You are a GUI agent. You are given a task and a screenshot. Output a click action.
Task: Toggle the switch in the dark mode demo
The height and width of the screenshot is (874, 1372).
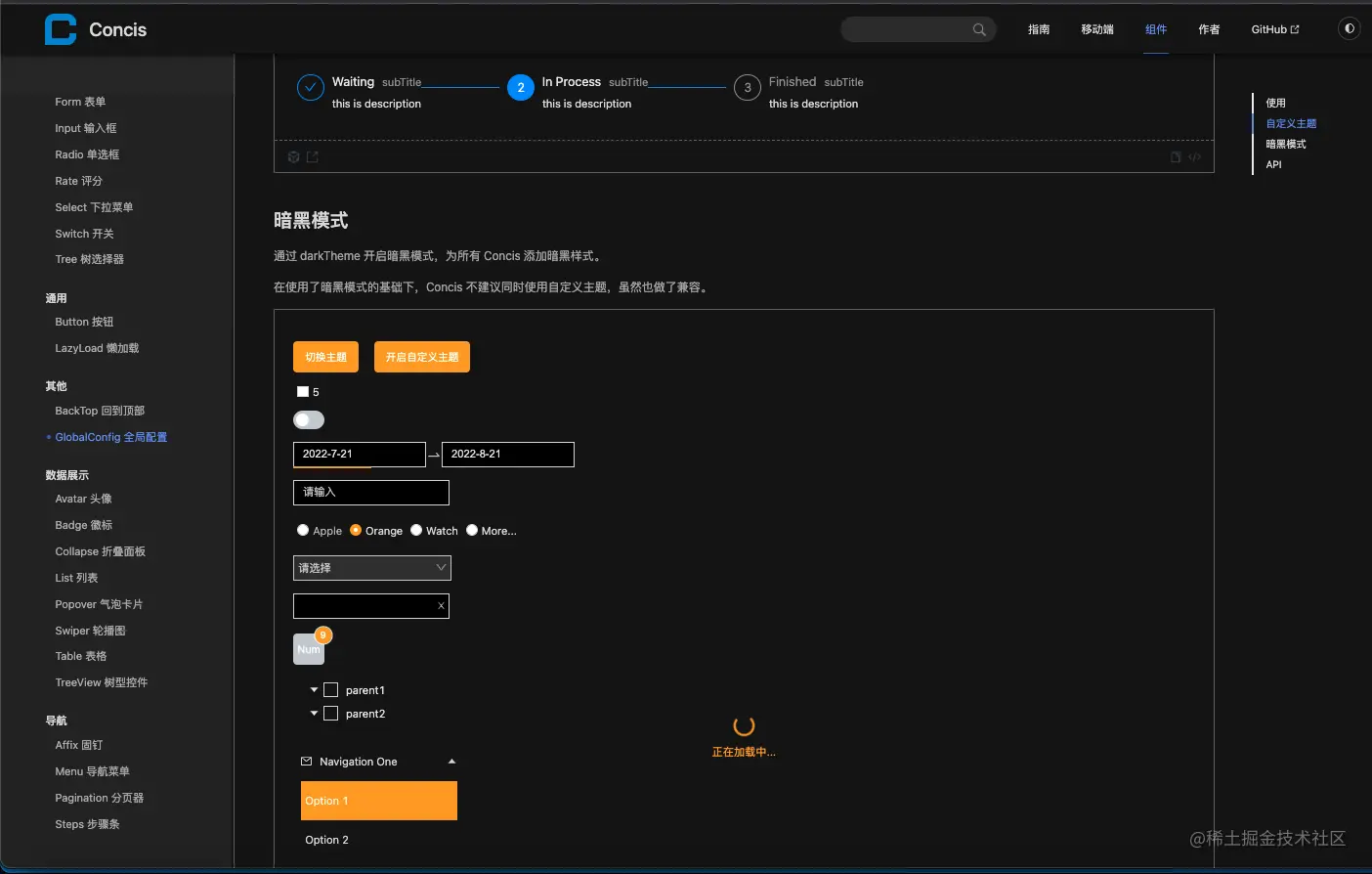tap(309, 419)
